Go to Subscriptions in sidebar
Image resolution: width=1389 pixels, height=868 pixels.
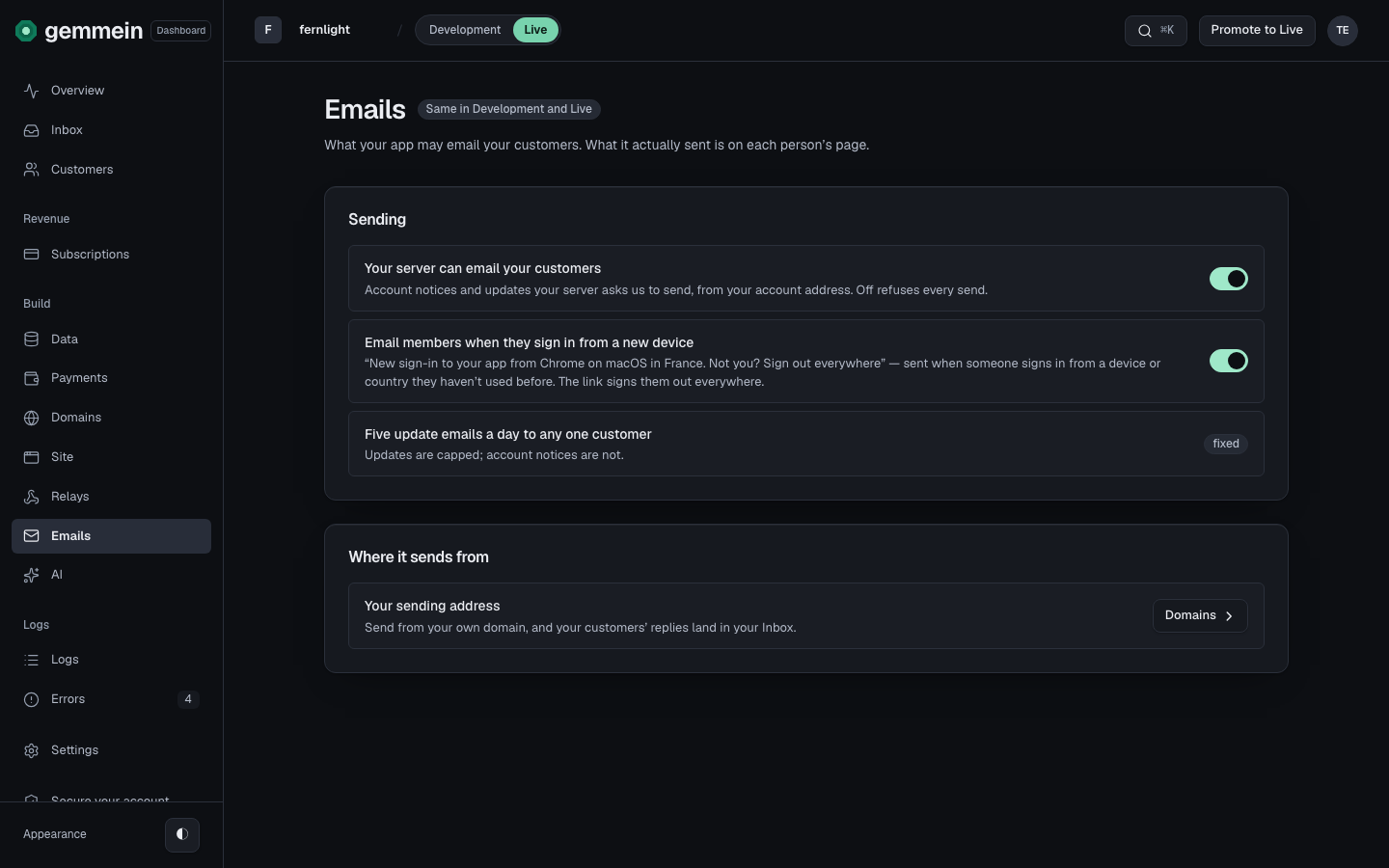[x=111, y=255]
